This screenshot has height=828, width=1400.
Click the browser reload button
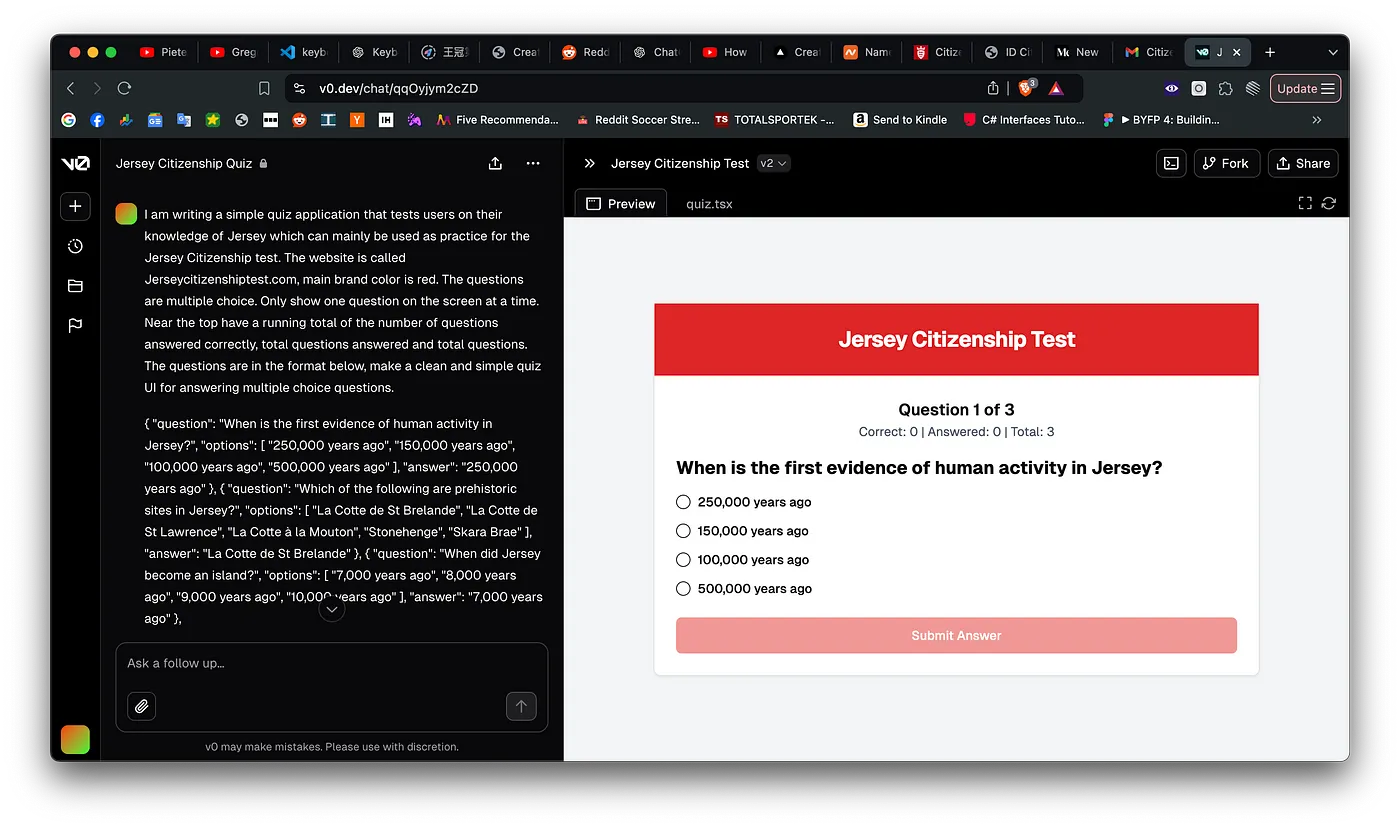tap(124, 88)
